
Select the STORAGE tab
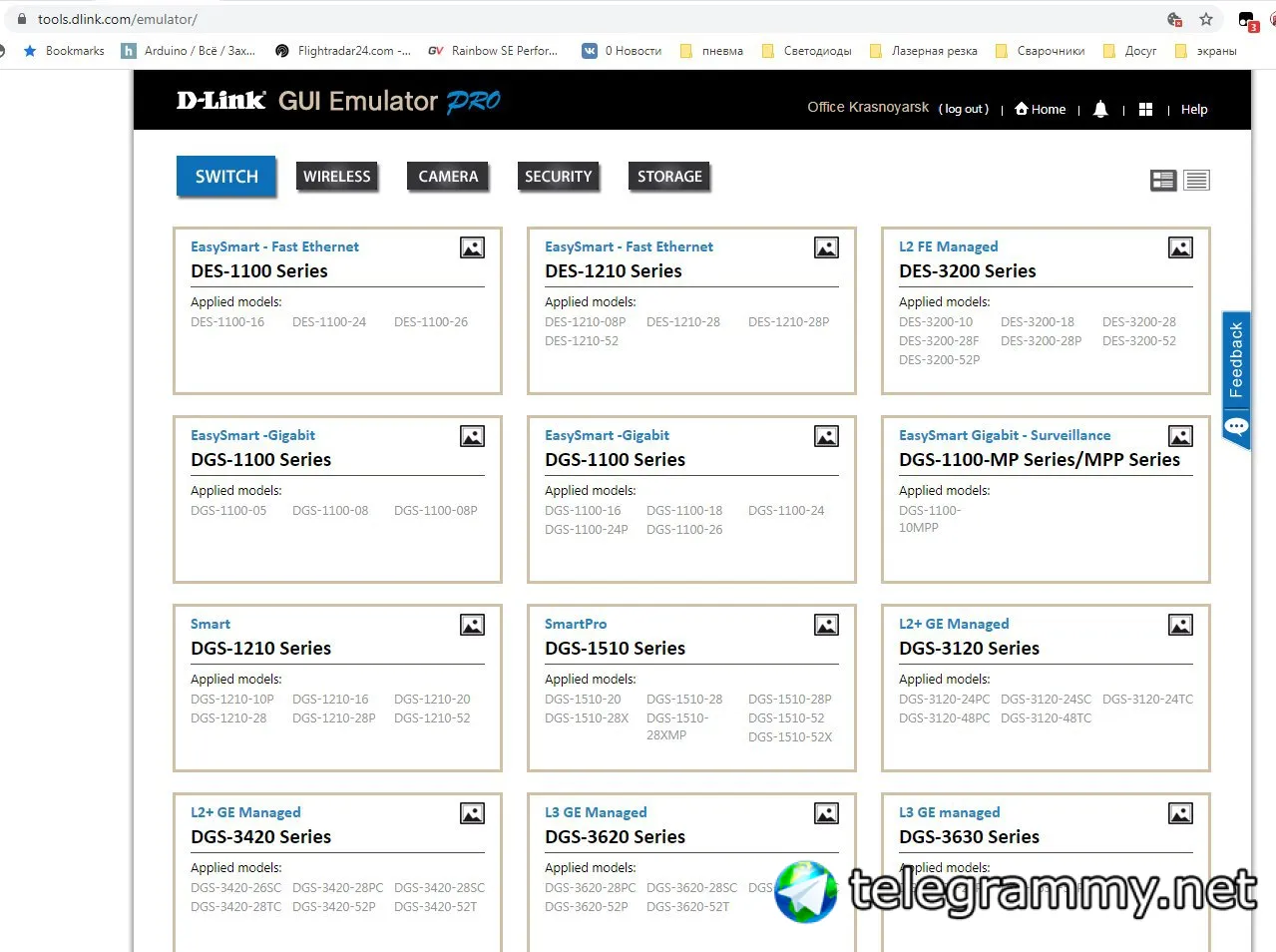pyautogui.click(x=669, y=177)
